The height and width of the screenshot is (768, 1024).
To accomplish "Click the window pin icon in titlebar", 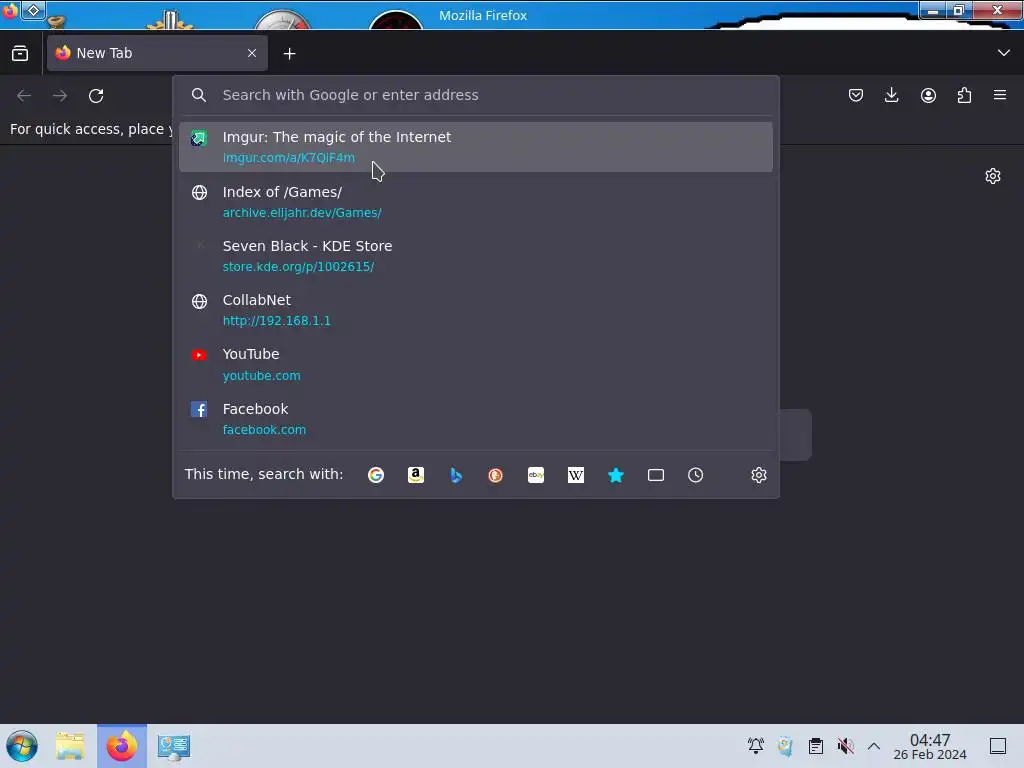I will pos(33,10).
